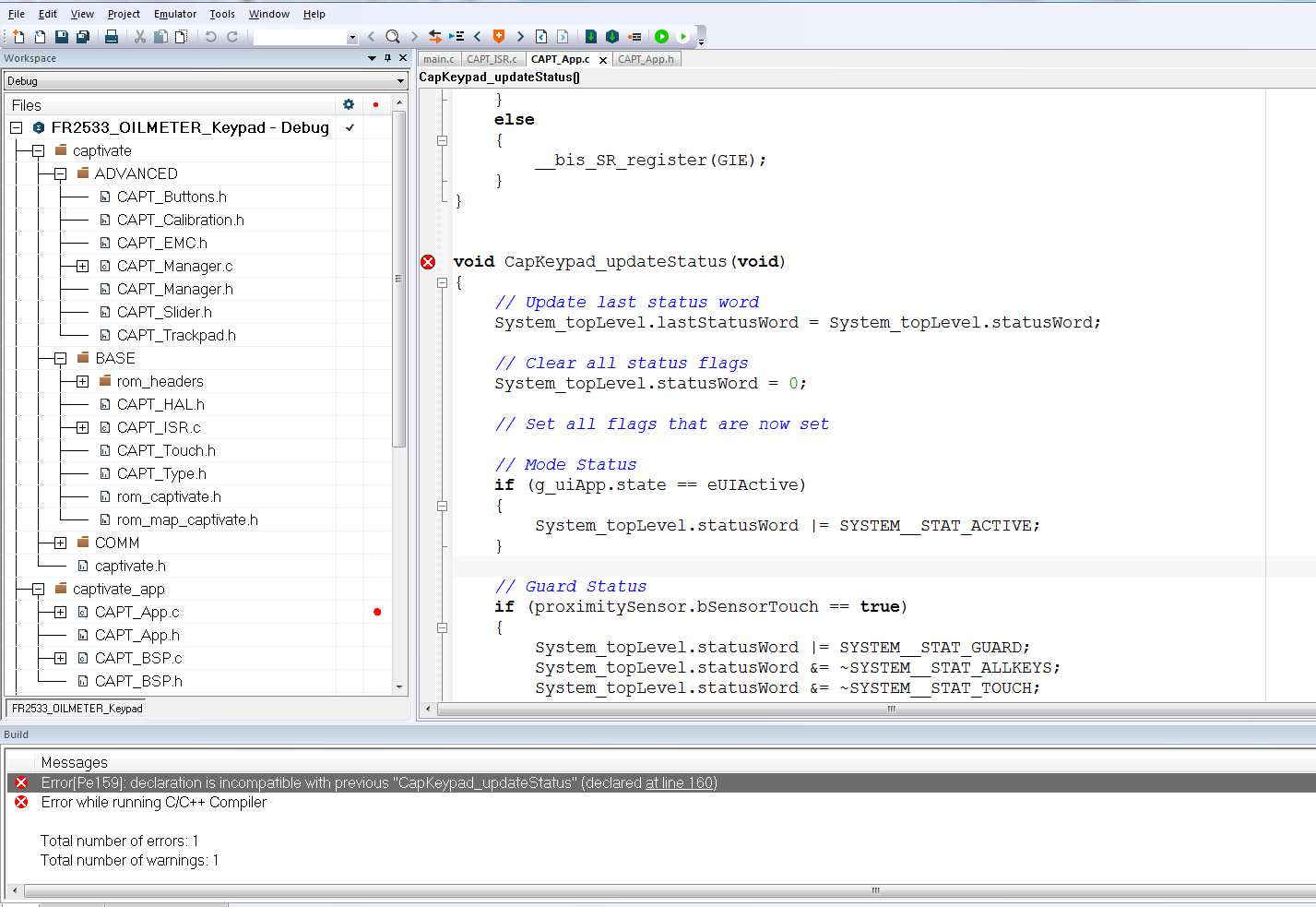Start Download and Debug with green play
The height and width of the screenshot is (907, 1316).
(x=661, y=37)
